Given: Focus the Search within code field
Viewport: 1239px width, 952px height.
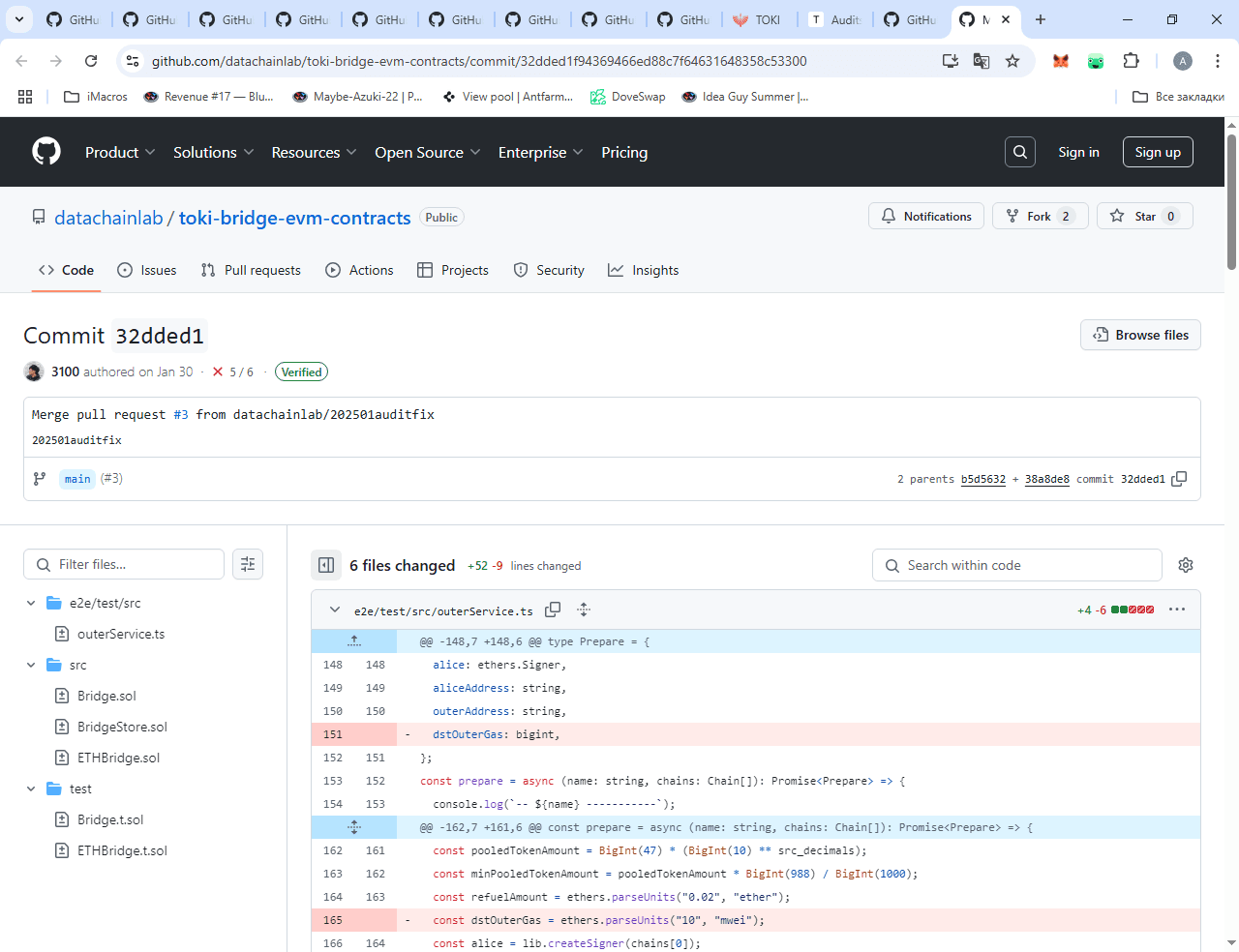Looking at the screenshot, I should pyautogui.click(x=1017, y=565).
